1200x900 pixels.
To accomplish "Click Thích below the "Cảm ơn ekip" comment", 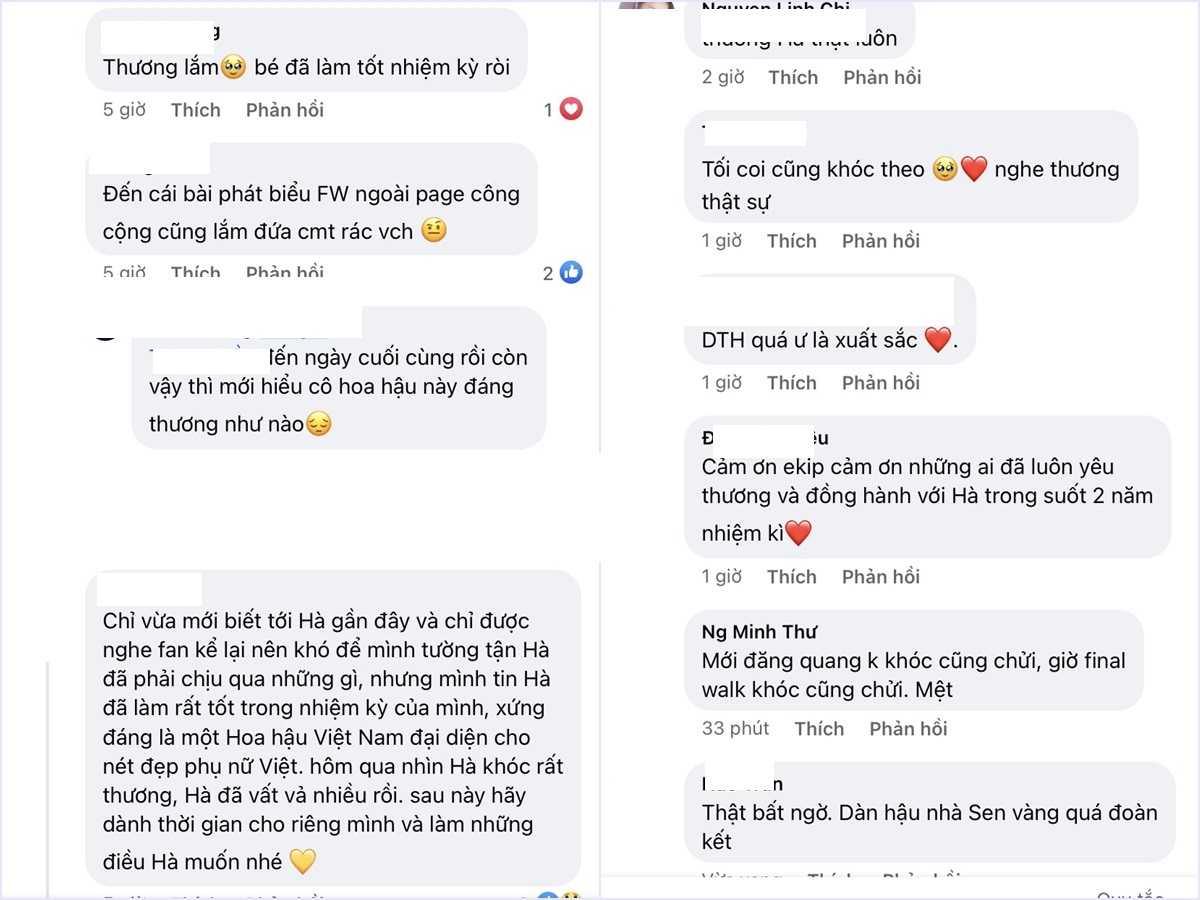I will pyautogui.click(x=792, y=577).
